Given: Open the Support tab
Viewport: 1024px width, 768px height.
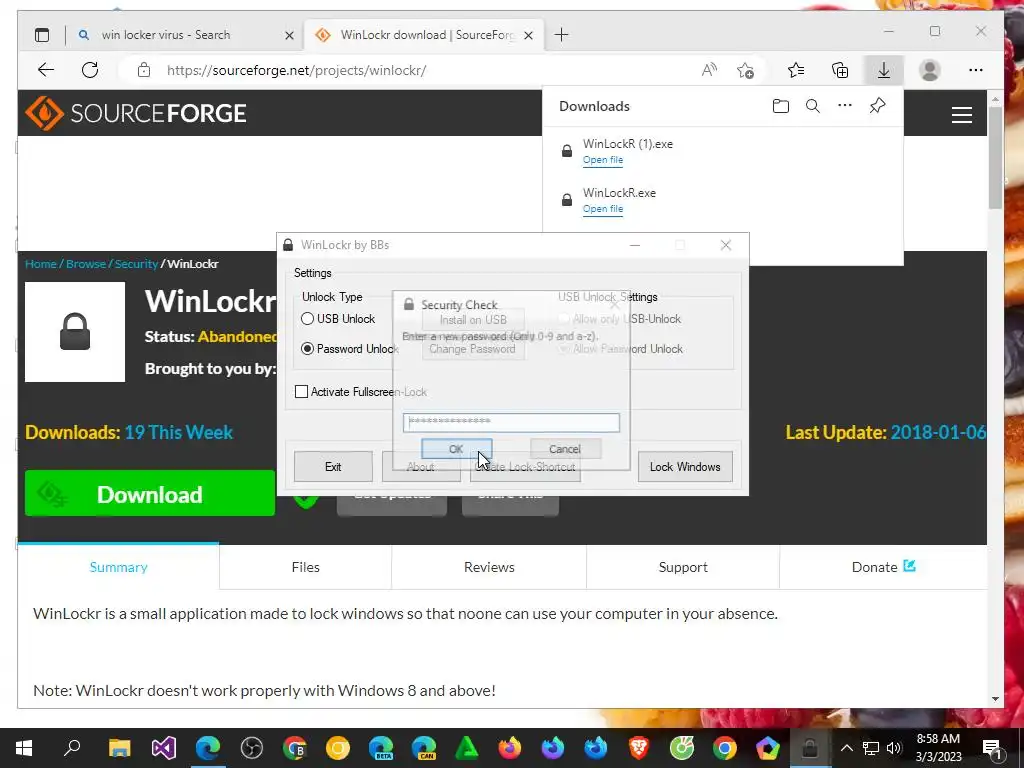Looking at the screenshot, I should [x=683, y=567].
